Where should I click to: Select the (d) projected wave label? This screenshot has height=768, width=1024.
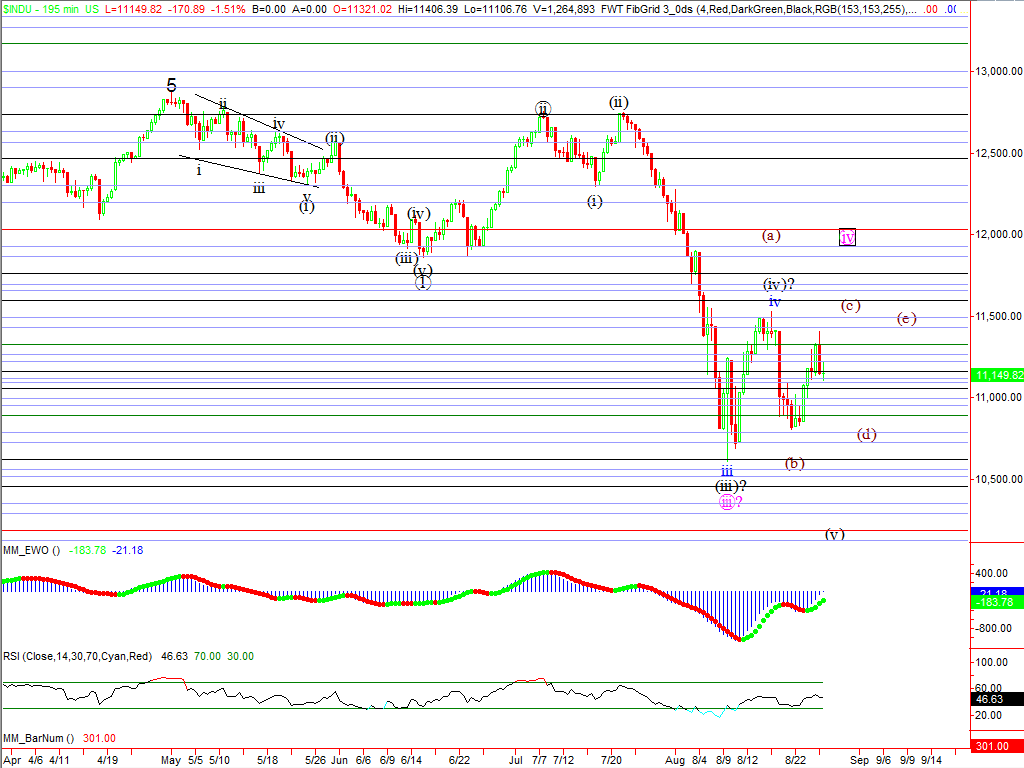click(866, 434)
